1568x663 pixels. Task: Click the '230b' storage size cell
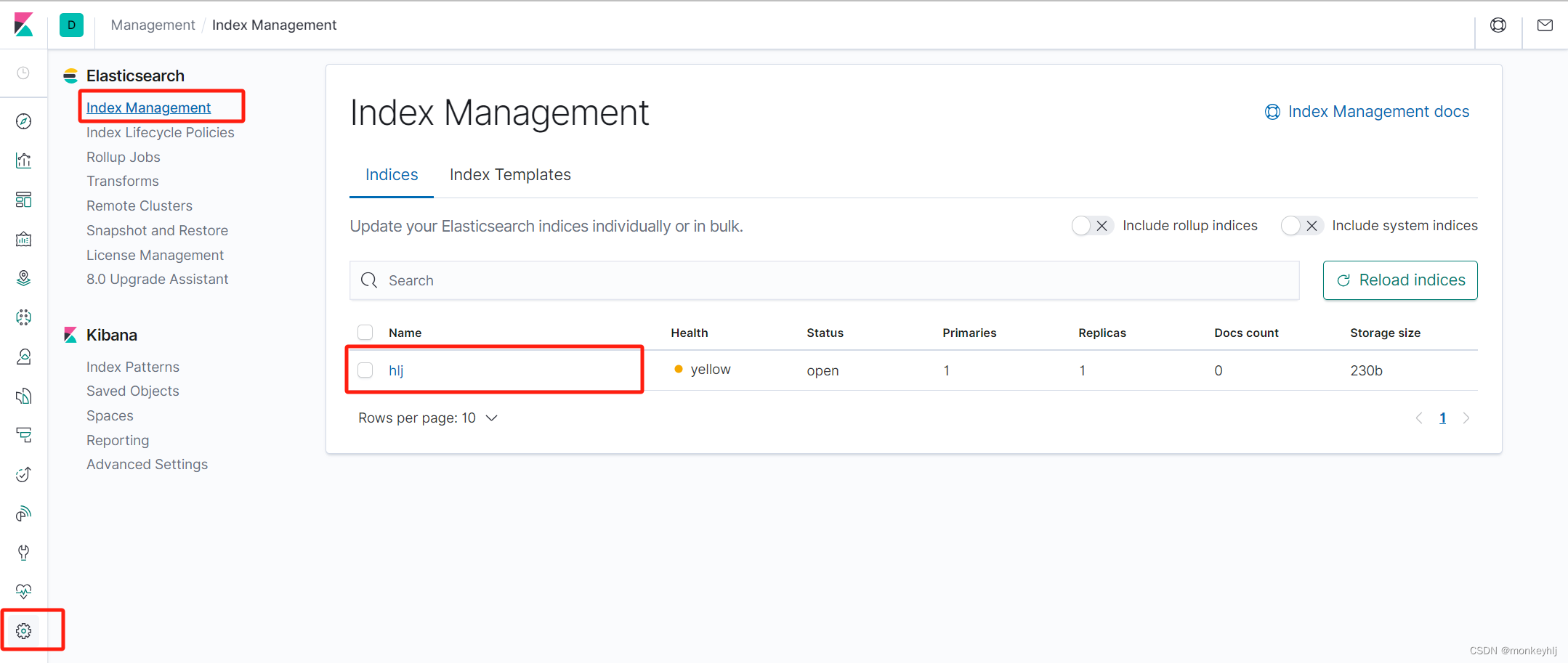point(1366,370)
